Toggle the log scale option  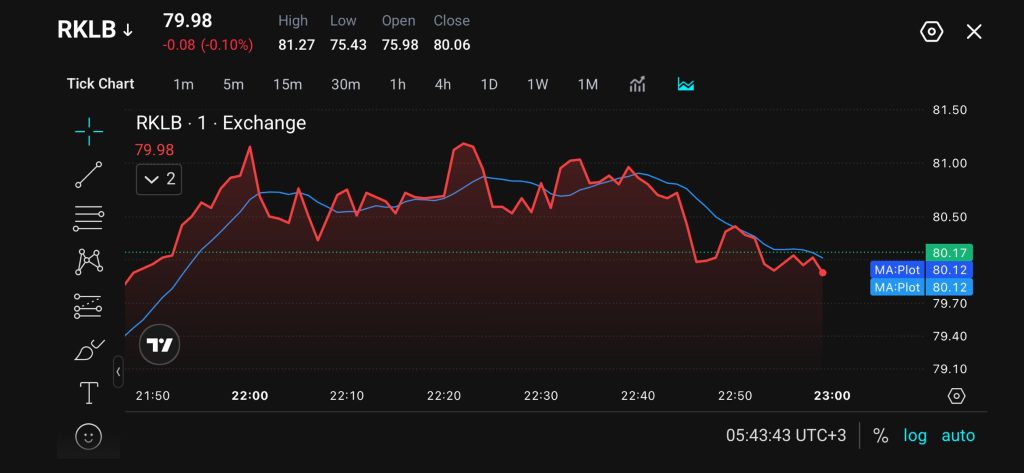(915, 436)
